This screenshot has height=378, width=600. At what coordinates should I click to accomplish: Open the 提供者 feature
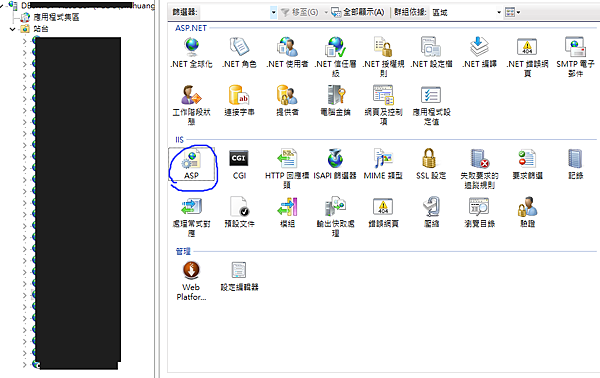click(x=287, y=101)
